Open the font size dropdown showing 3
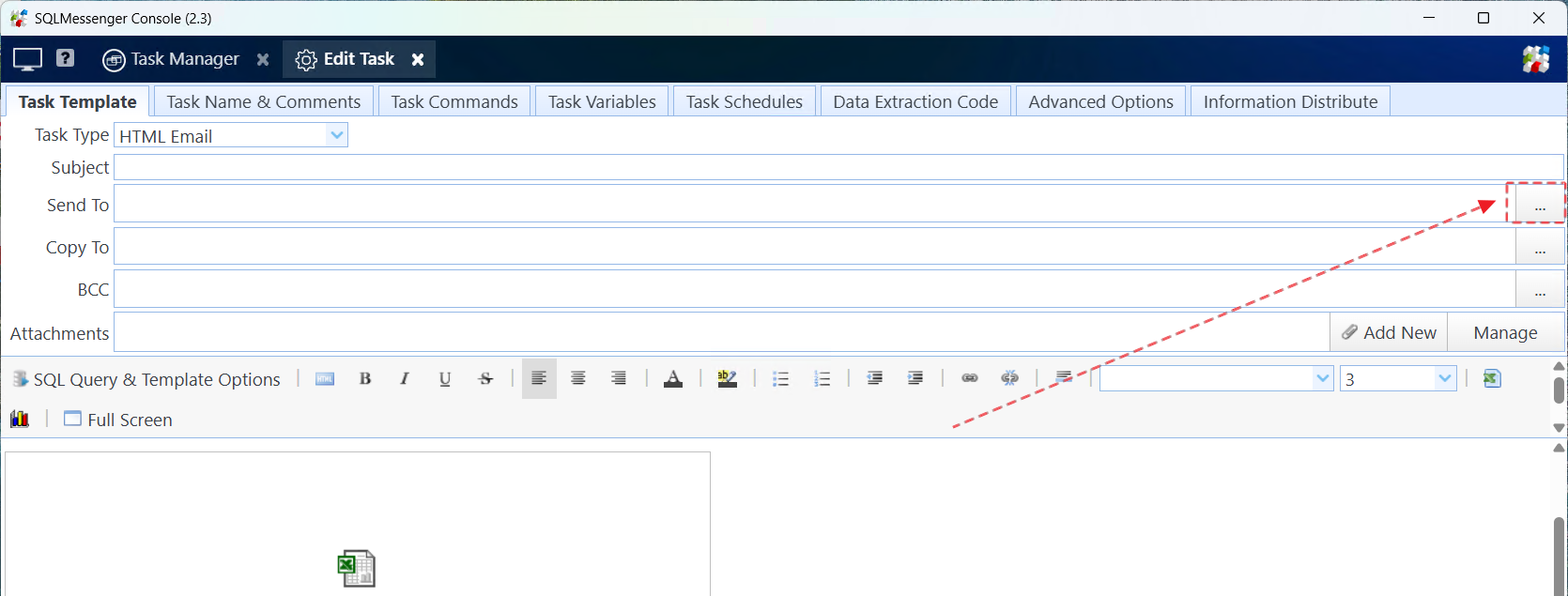The image size is (1568, 596). click(x=1445, y=378)
